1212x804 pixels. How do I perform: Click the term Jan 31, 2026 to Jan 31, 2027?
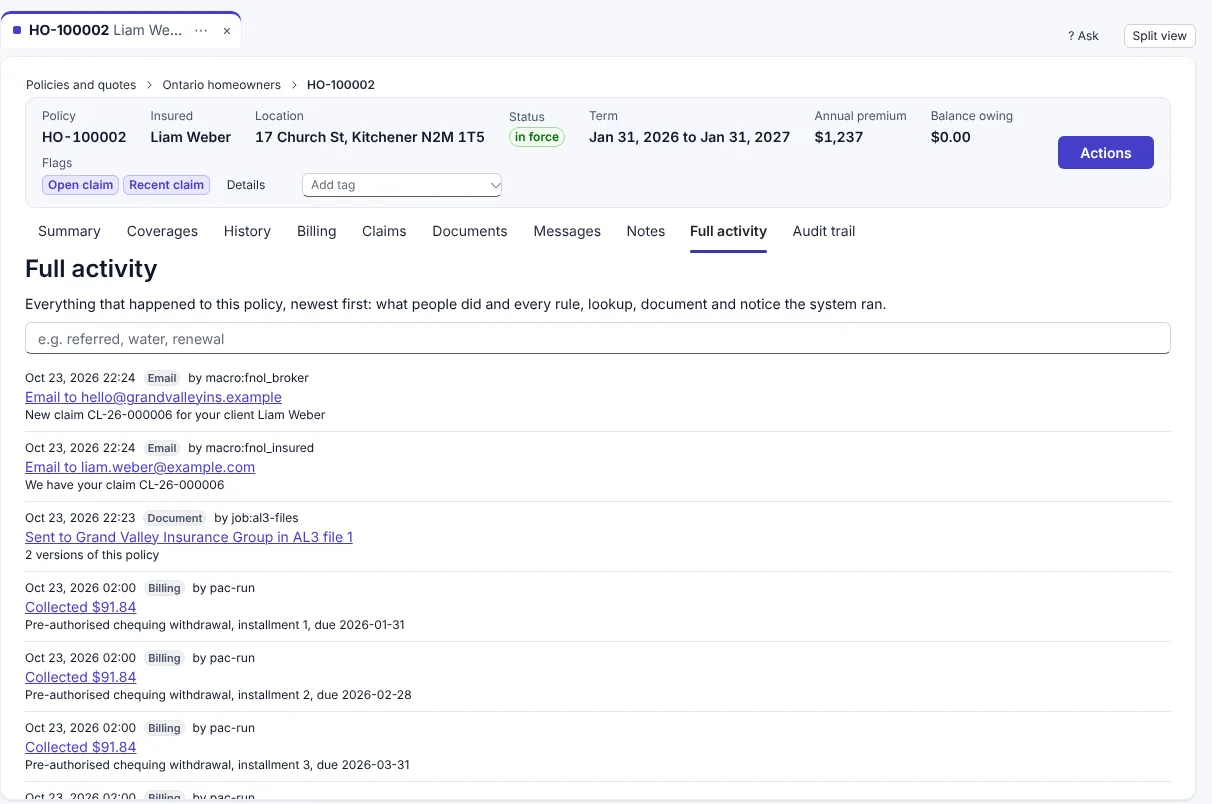[x=689, y=137]
